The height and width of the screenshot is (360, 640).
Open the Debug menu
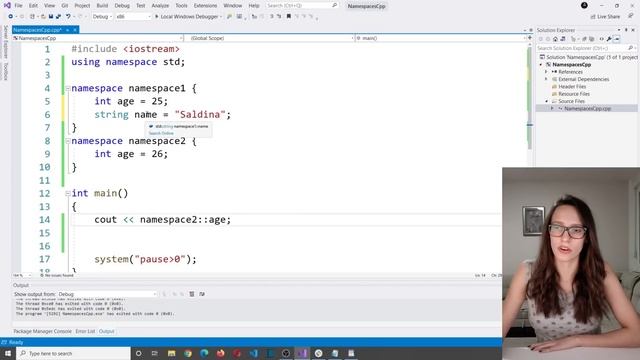(x=122, y=6)
